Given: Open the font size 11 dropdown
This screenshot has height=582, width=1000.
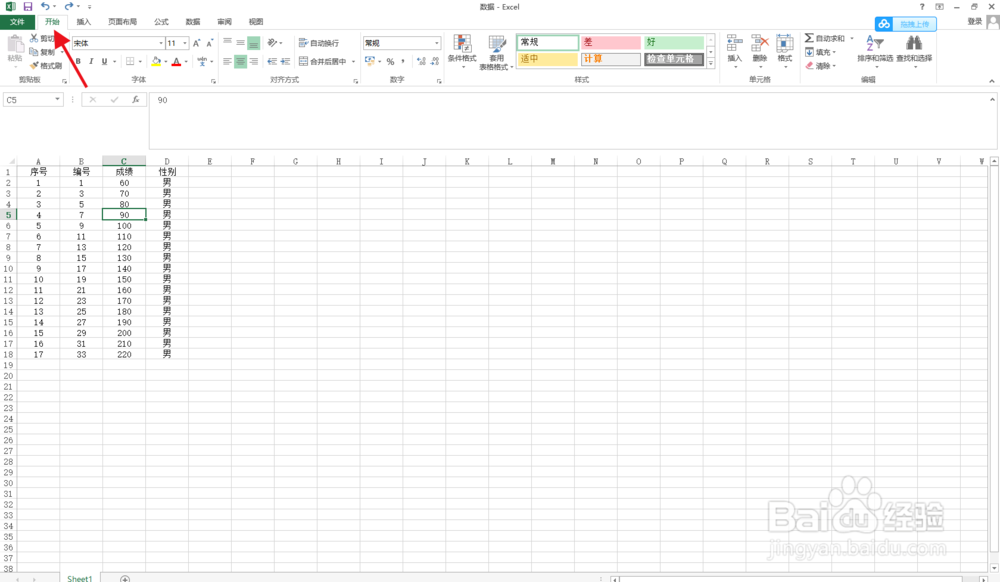Looking at the screenshot, I should pyautogui.click(x=185, y=43).
